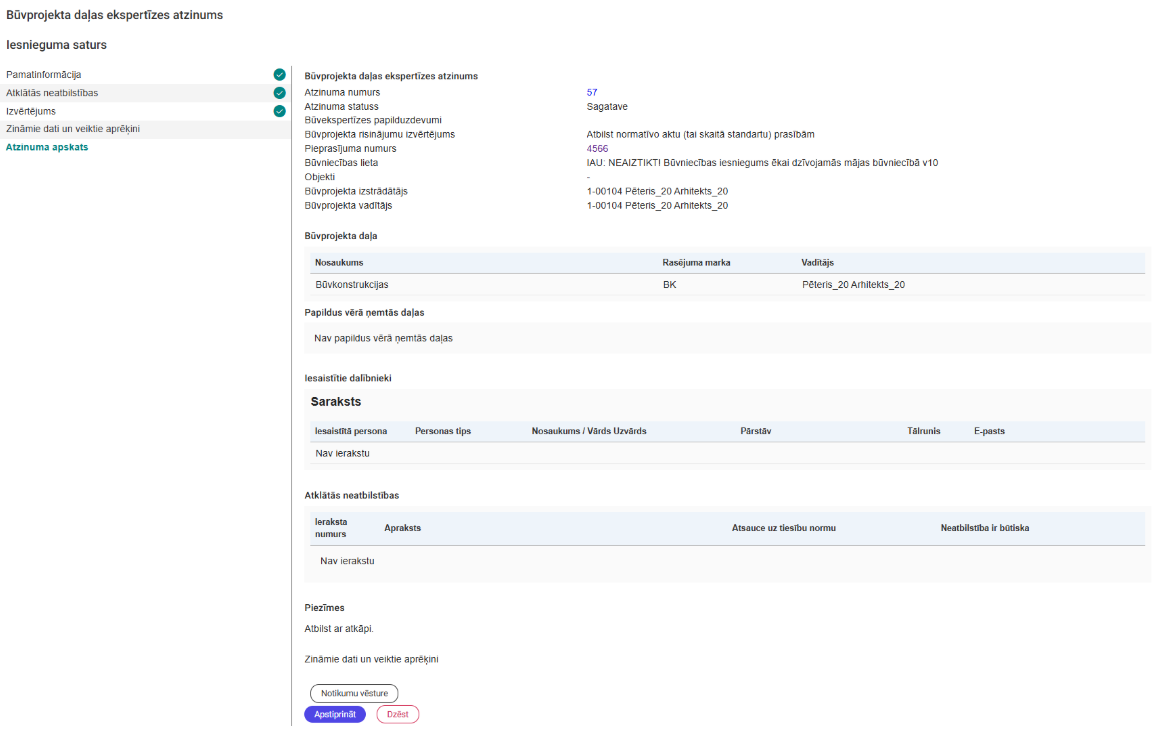Click the checkmark icon next to Atklātās neatbilstības
The height and width of the screenshot is (733, 1162).
pos(280,93)
